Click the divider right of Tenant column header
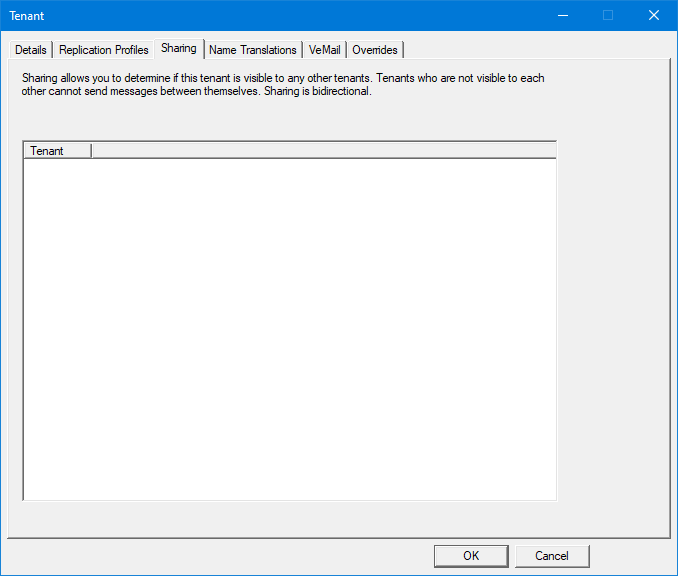The image size is (678, 576). click(91, 151)
